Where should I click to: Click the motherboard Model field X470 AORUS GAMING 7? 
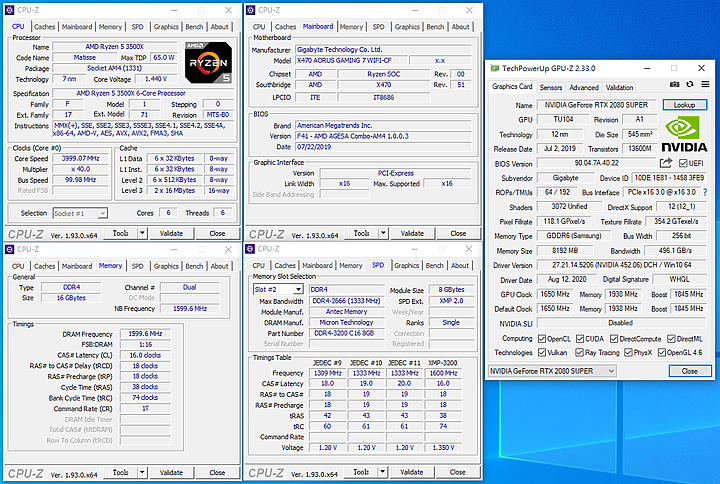(351, 60)
